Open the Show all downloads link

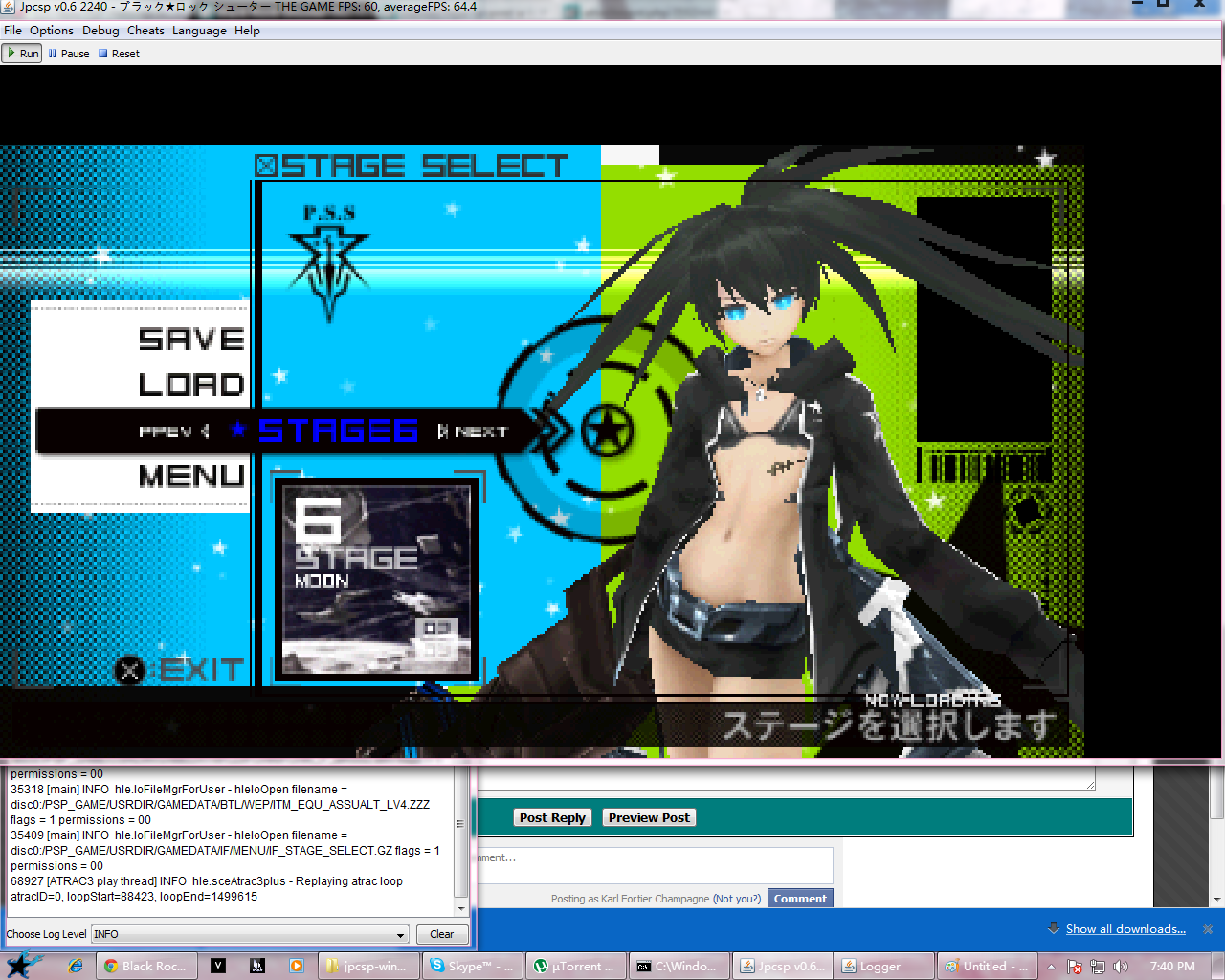(1125, 929)
